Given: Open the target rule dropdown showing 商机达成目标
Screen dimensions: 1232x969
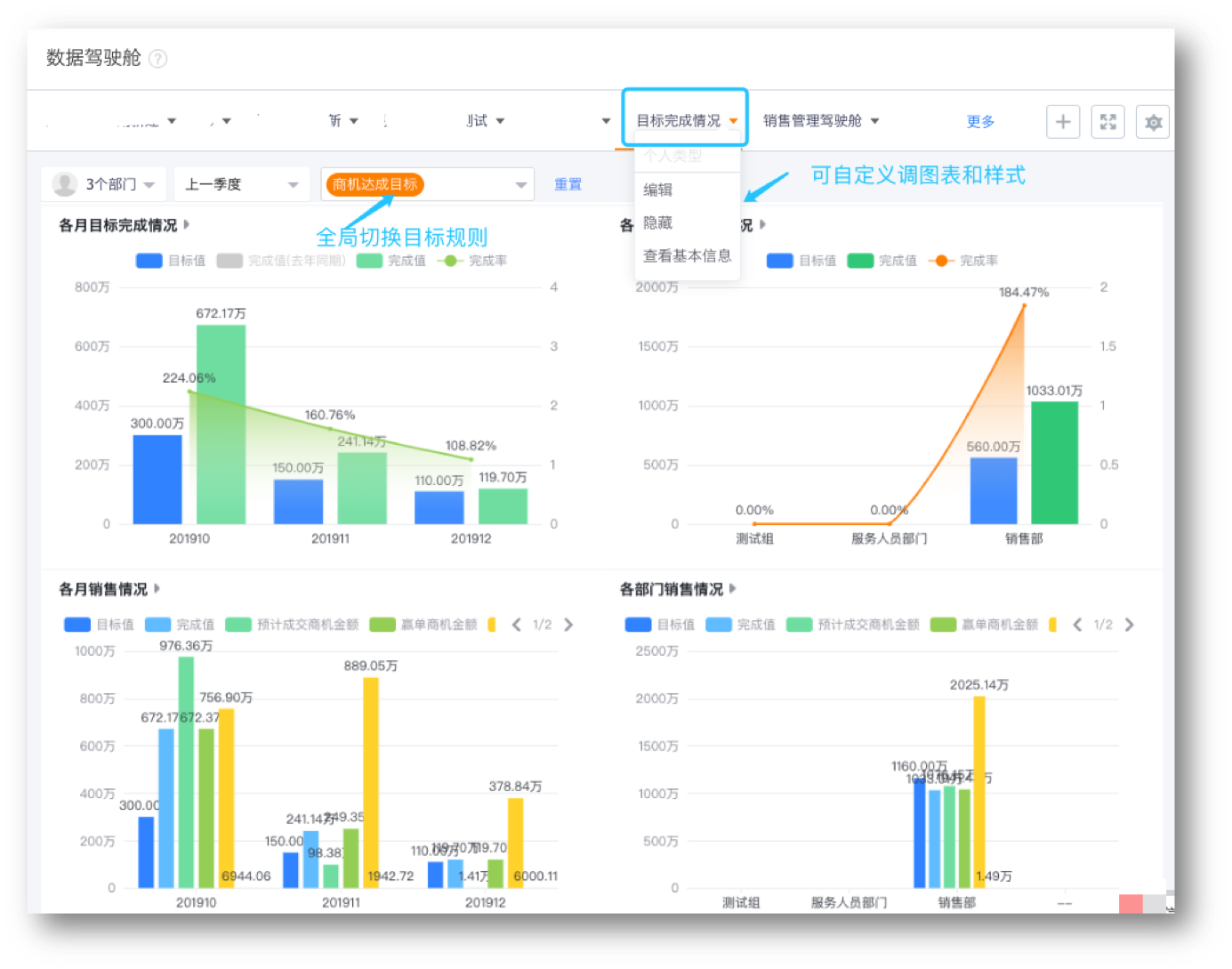Looking at the screenshot, I should tap(427, 184).
